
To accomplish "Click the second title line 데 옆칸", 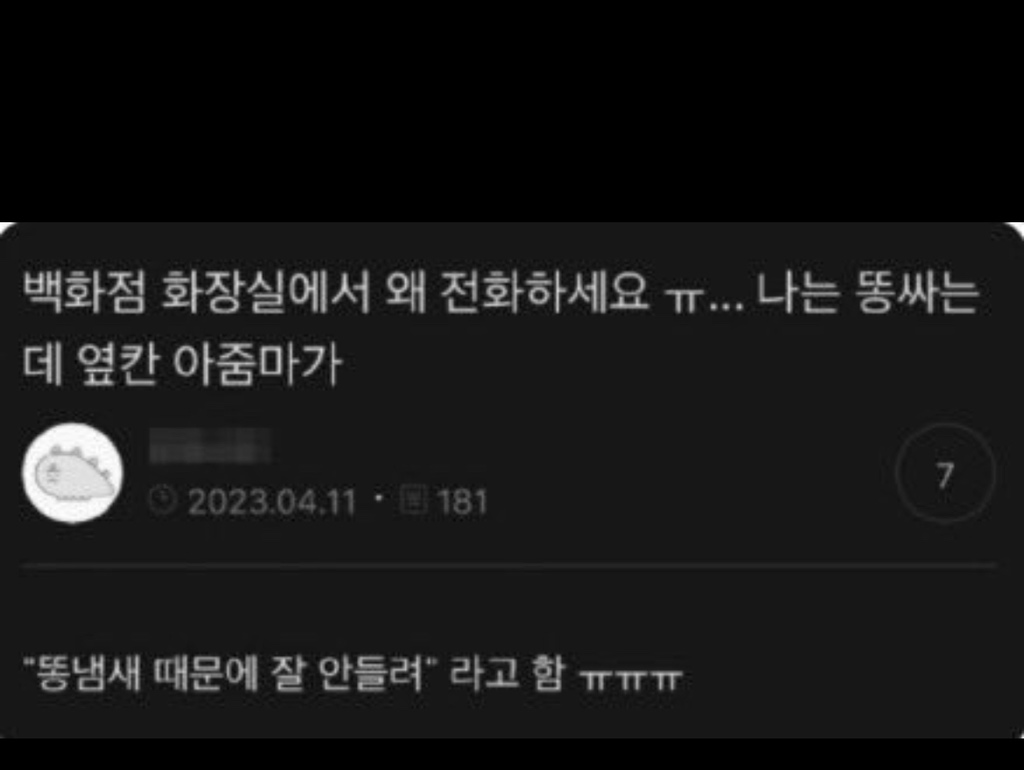I will tap(90, 363).
